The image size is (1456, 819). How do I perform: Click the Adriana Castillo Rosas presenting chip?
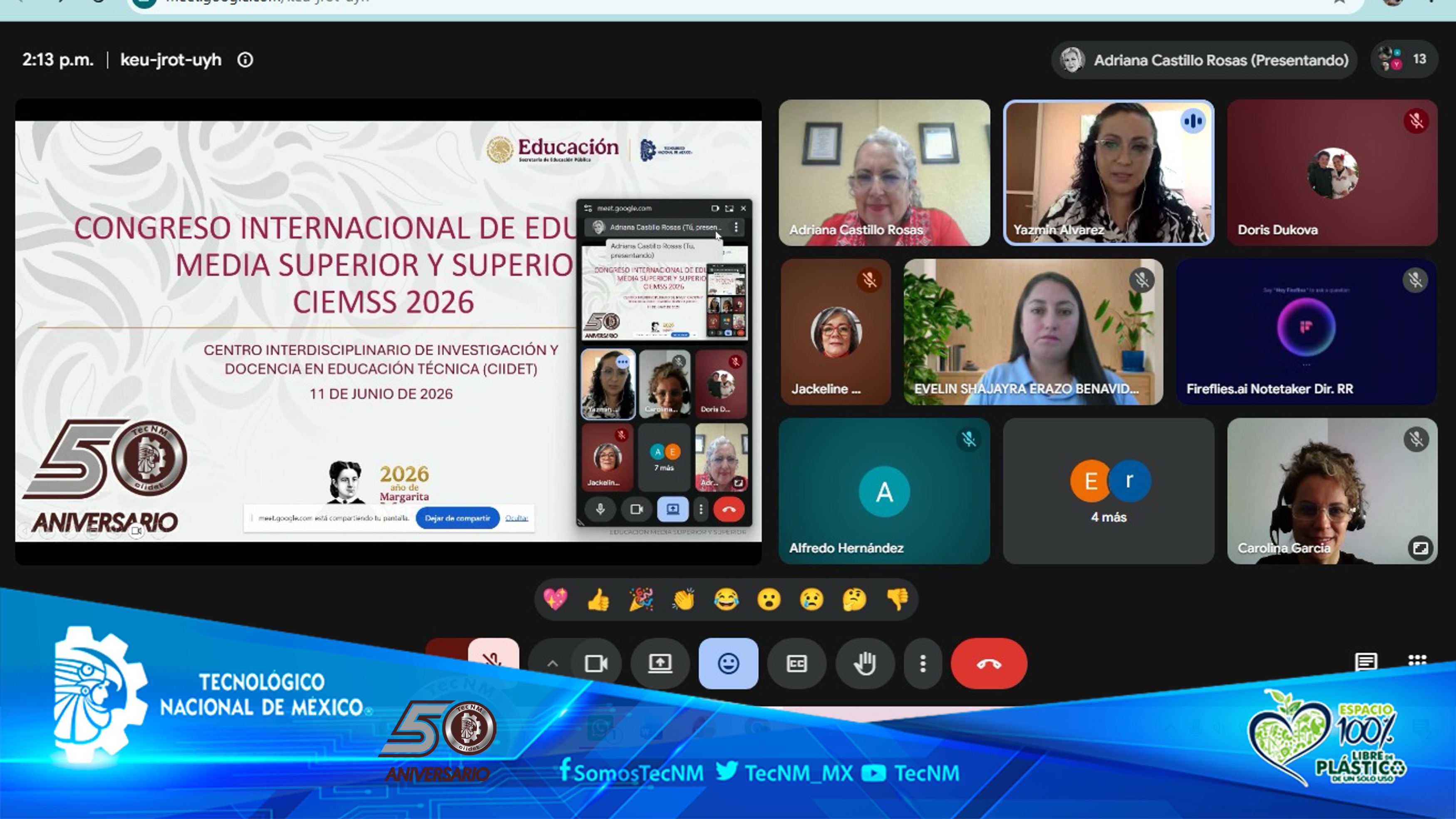1204,60
